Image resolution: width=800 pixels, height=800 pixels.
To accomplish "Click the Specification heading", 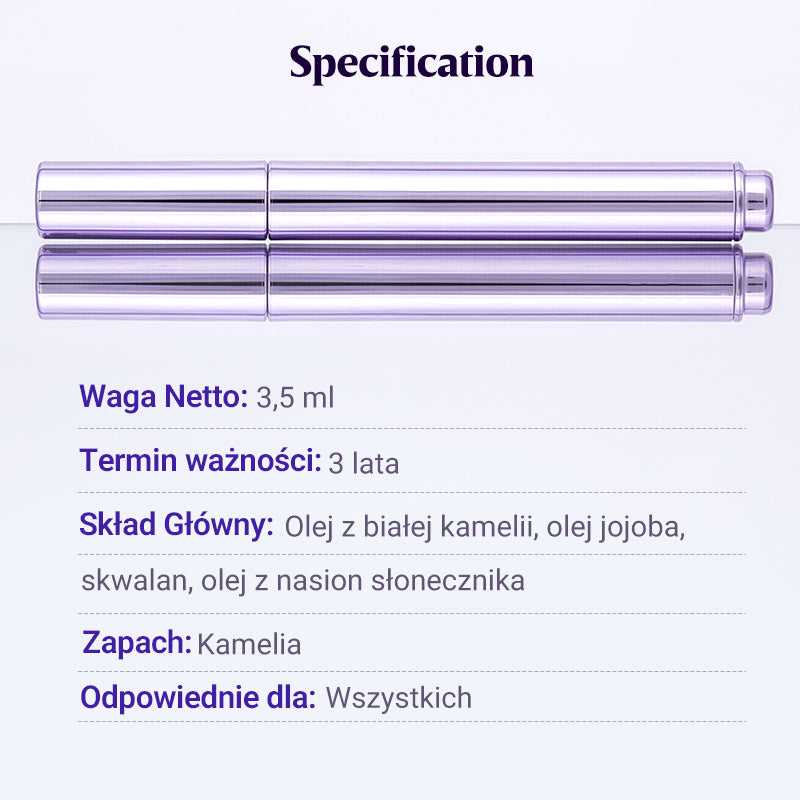I will pos(411,63).
